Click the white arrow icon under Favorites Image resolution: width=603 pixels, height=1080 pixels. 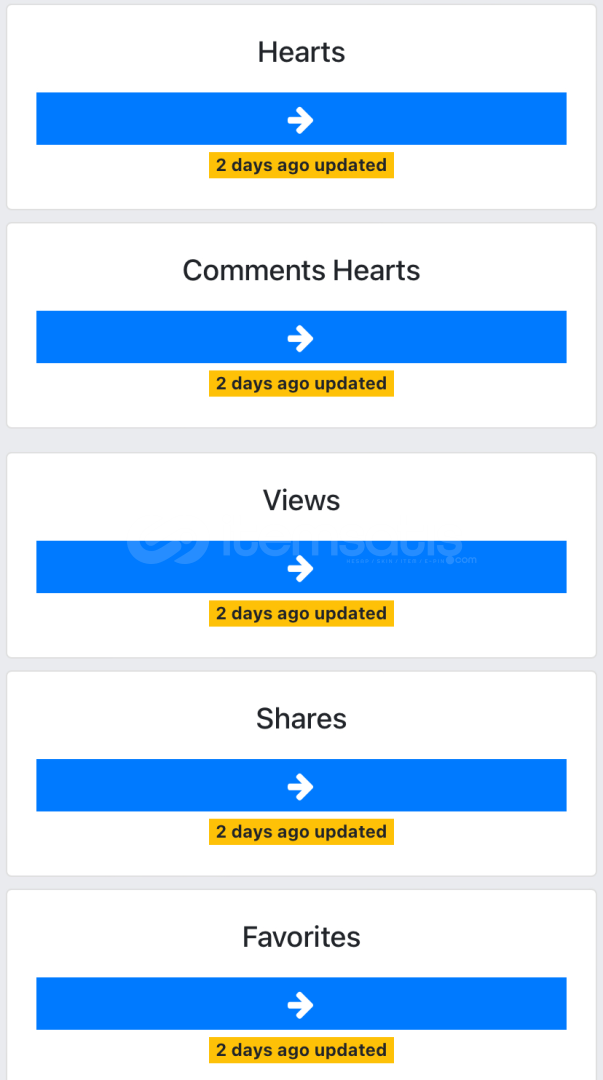(300, 1005)
